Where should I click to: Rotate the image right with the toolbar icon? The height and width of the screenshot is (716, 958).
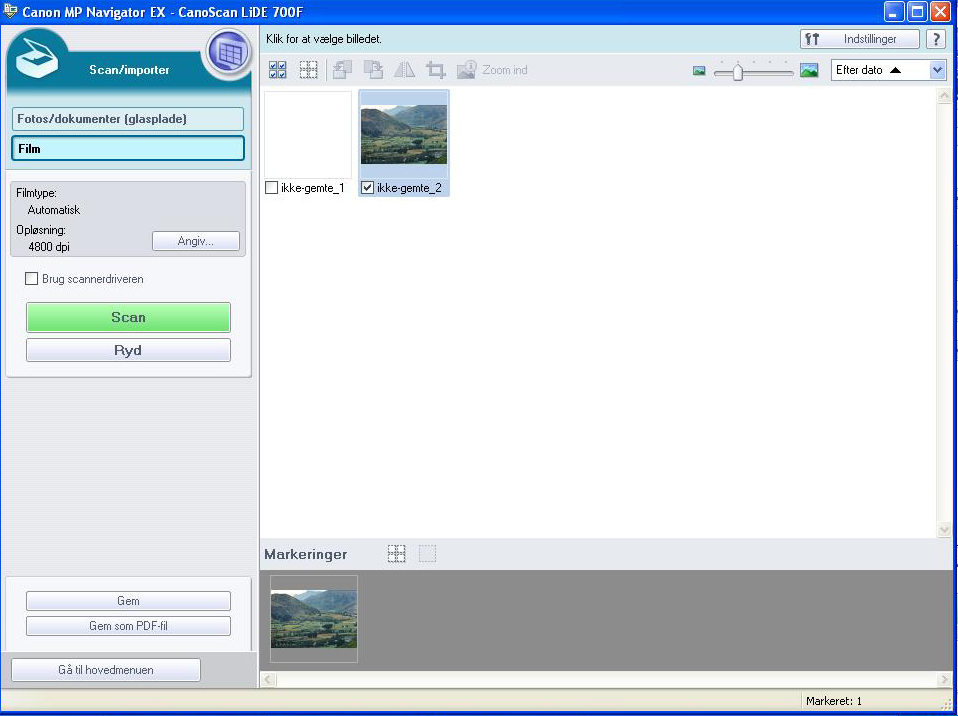(373, 70)
